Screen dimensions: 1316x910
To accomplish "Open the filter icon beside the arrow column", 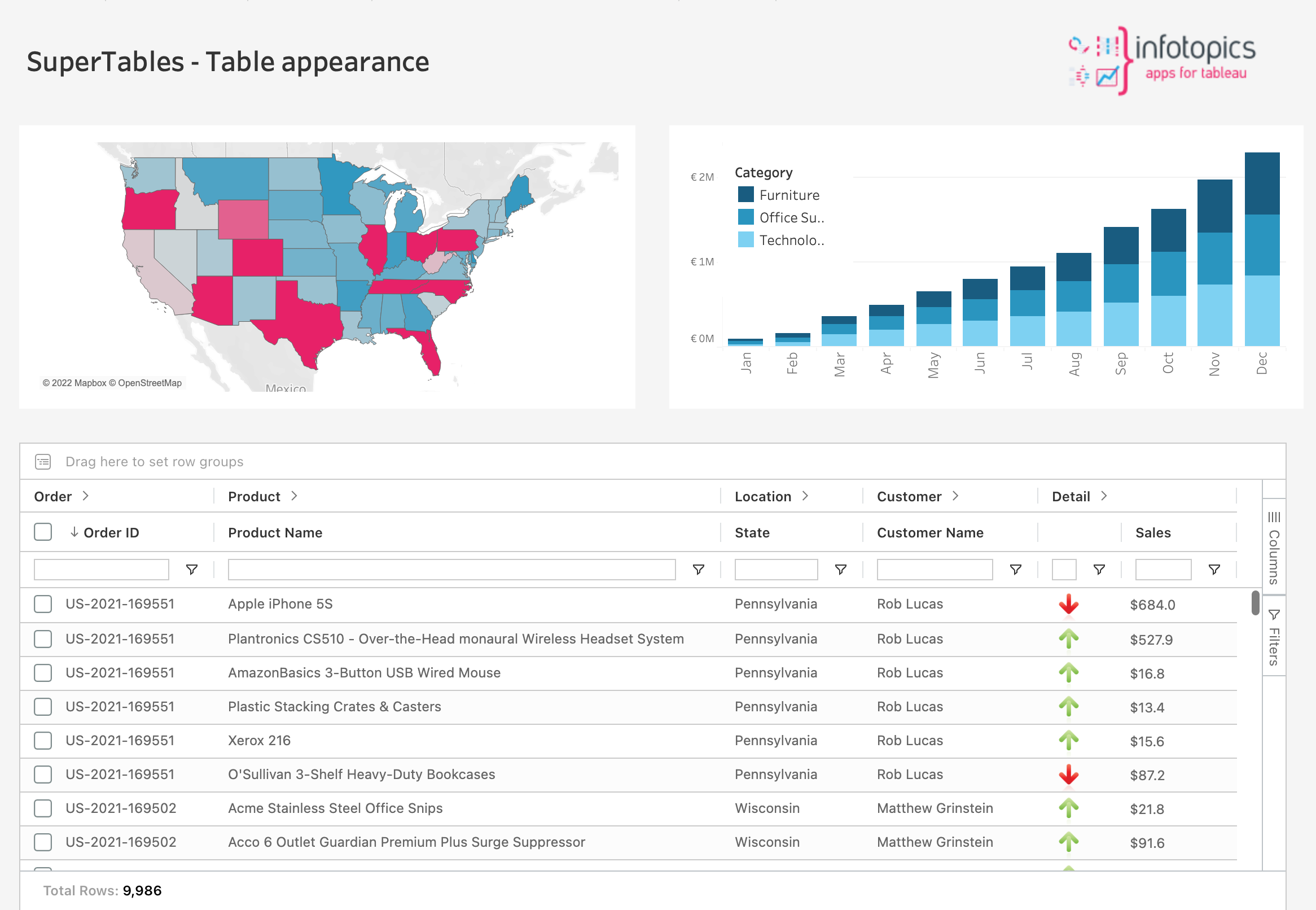I will [x=1099, y=570].
